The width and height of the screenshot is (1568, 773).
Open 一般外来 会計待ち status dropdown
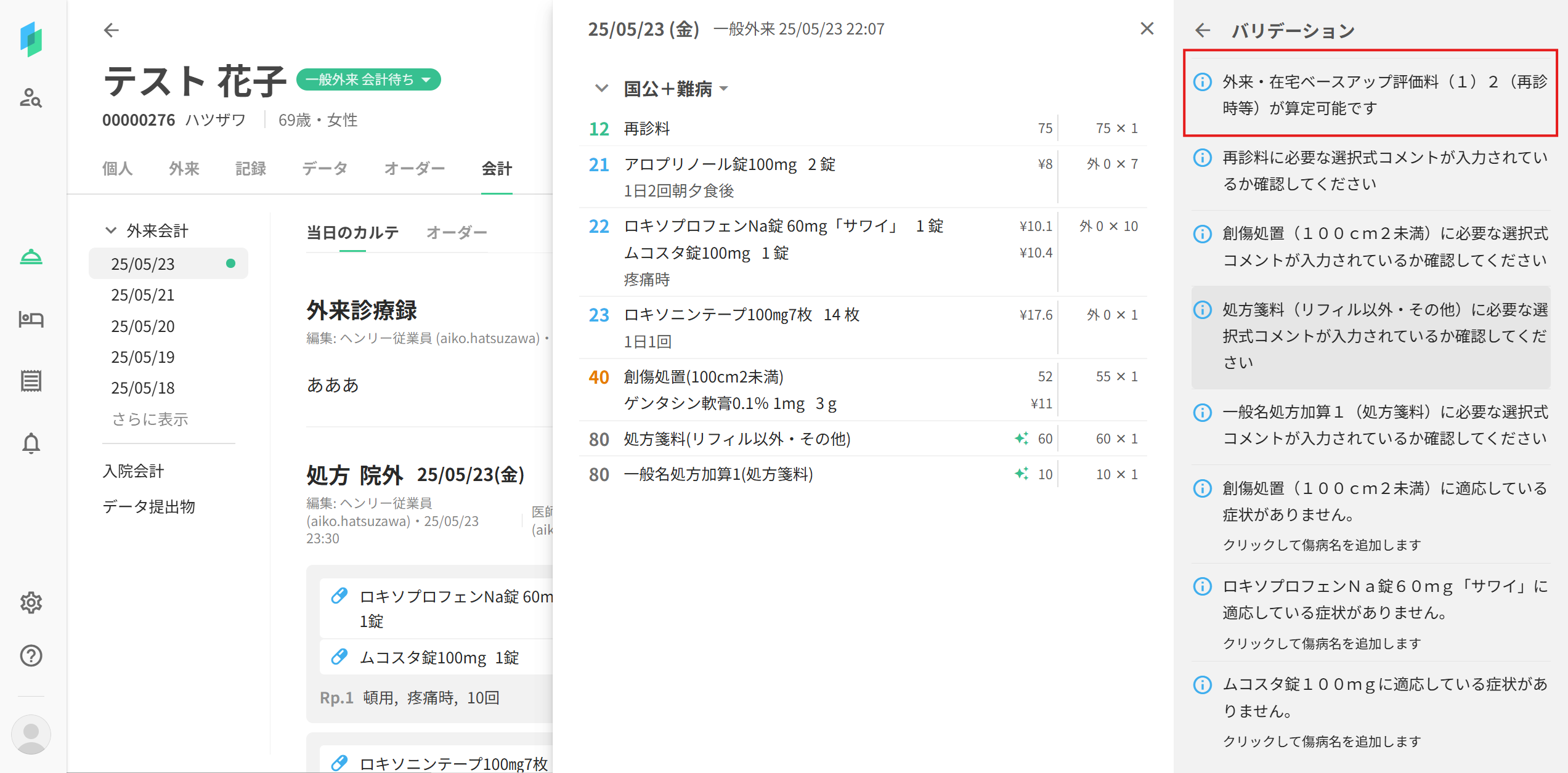click(x=368, y=79)
